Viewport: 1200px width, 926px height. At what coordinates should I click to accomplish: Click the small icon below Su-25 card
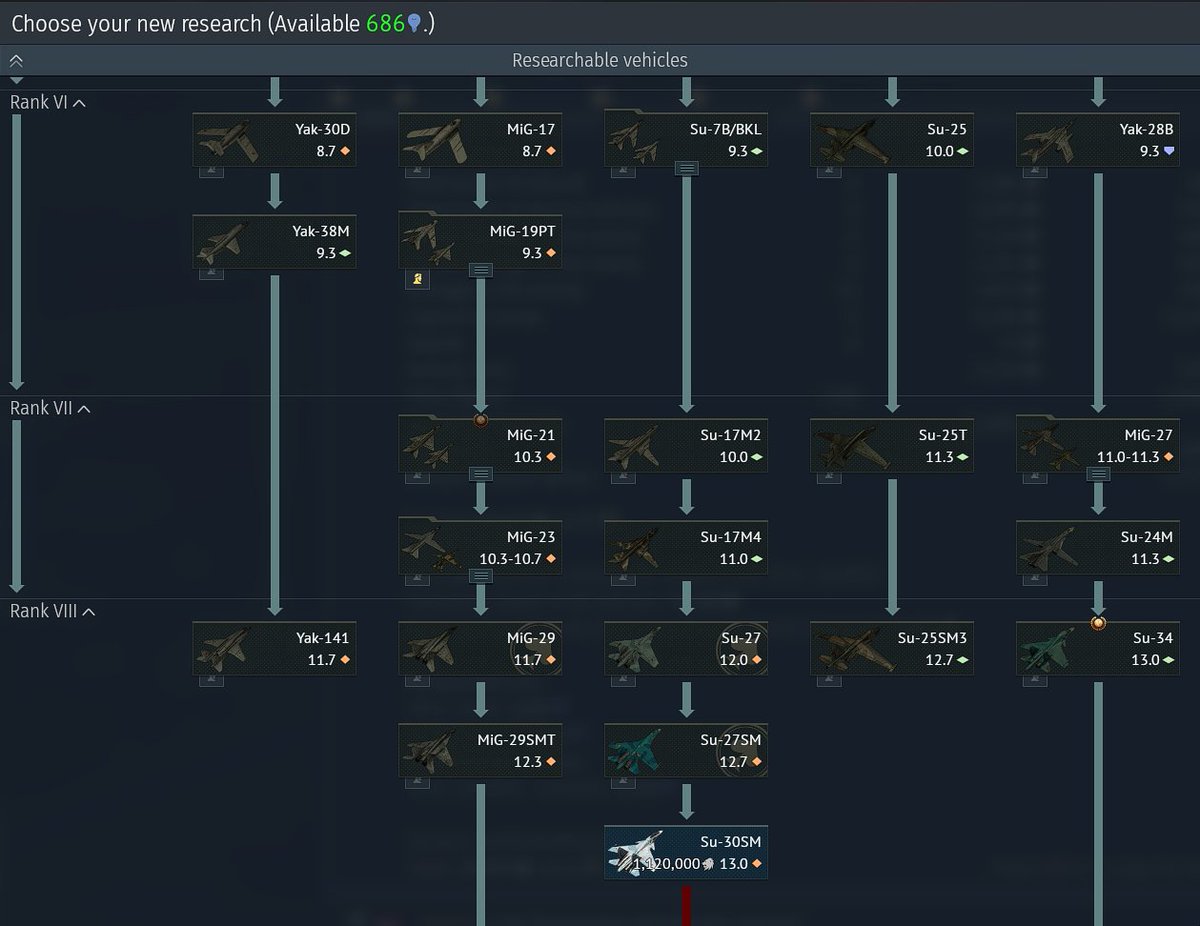(830, 171)
